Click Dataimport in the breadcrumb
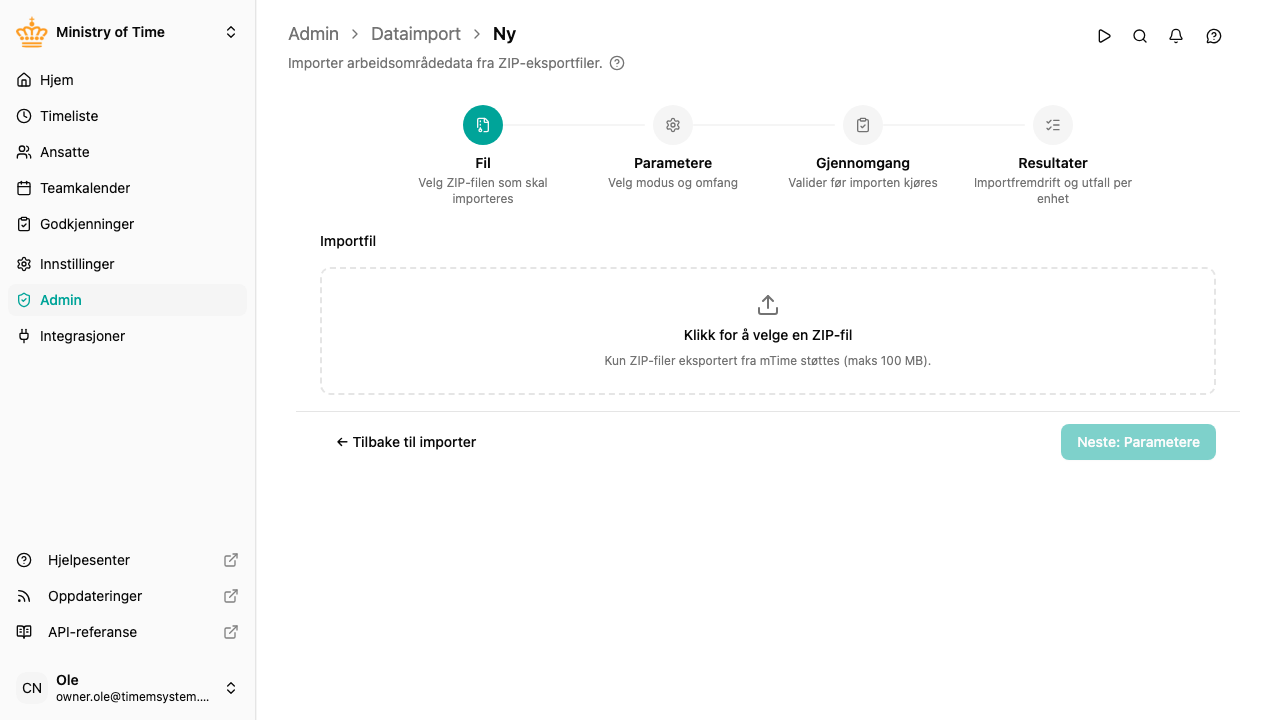 416,34
